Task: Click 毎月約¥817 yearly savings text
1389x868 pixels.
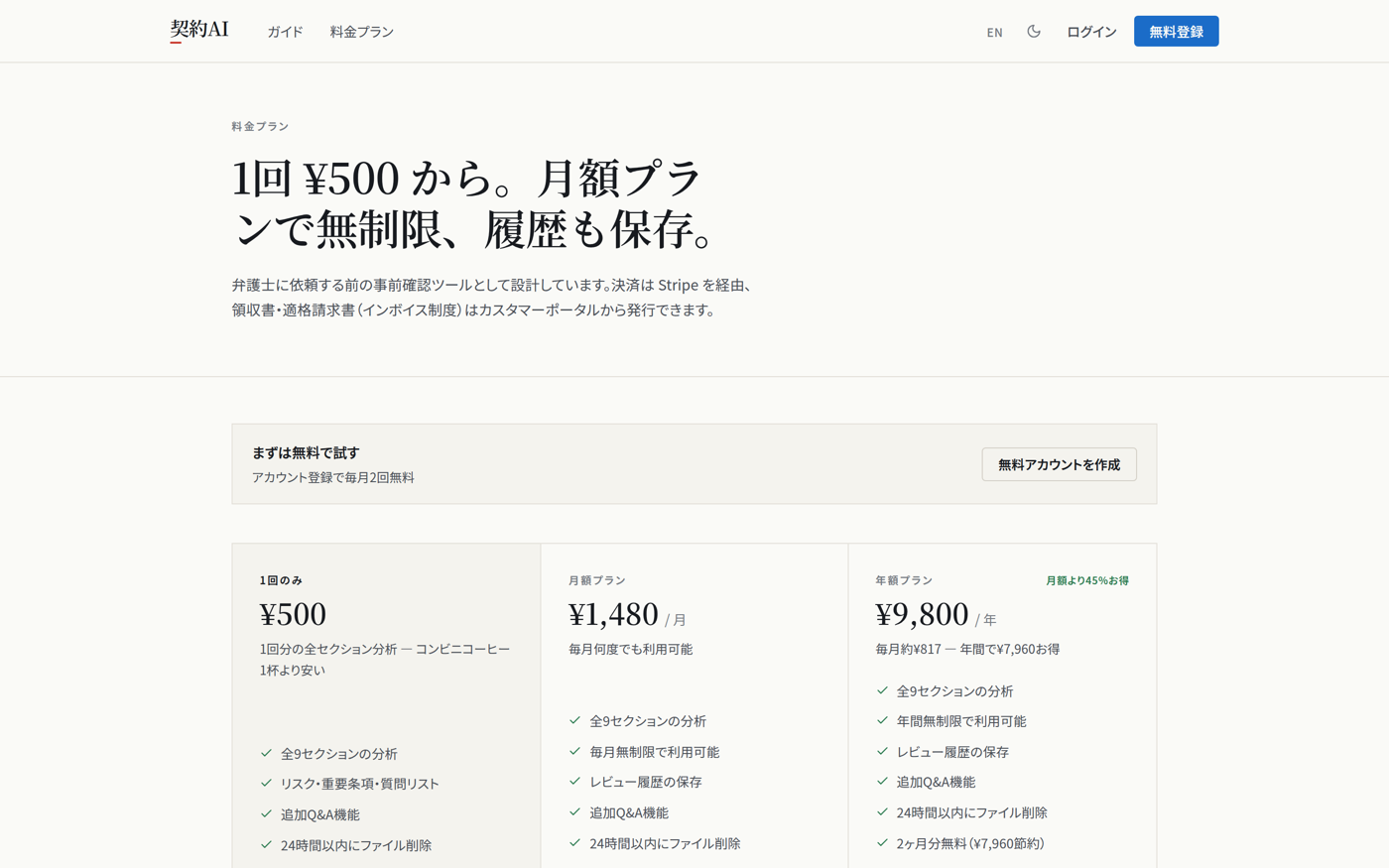Action: (x=967, y=649)
